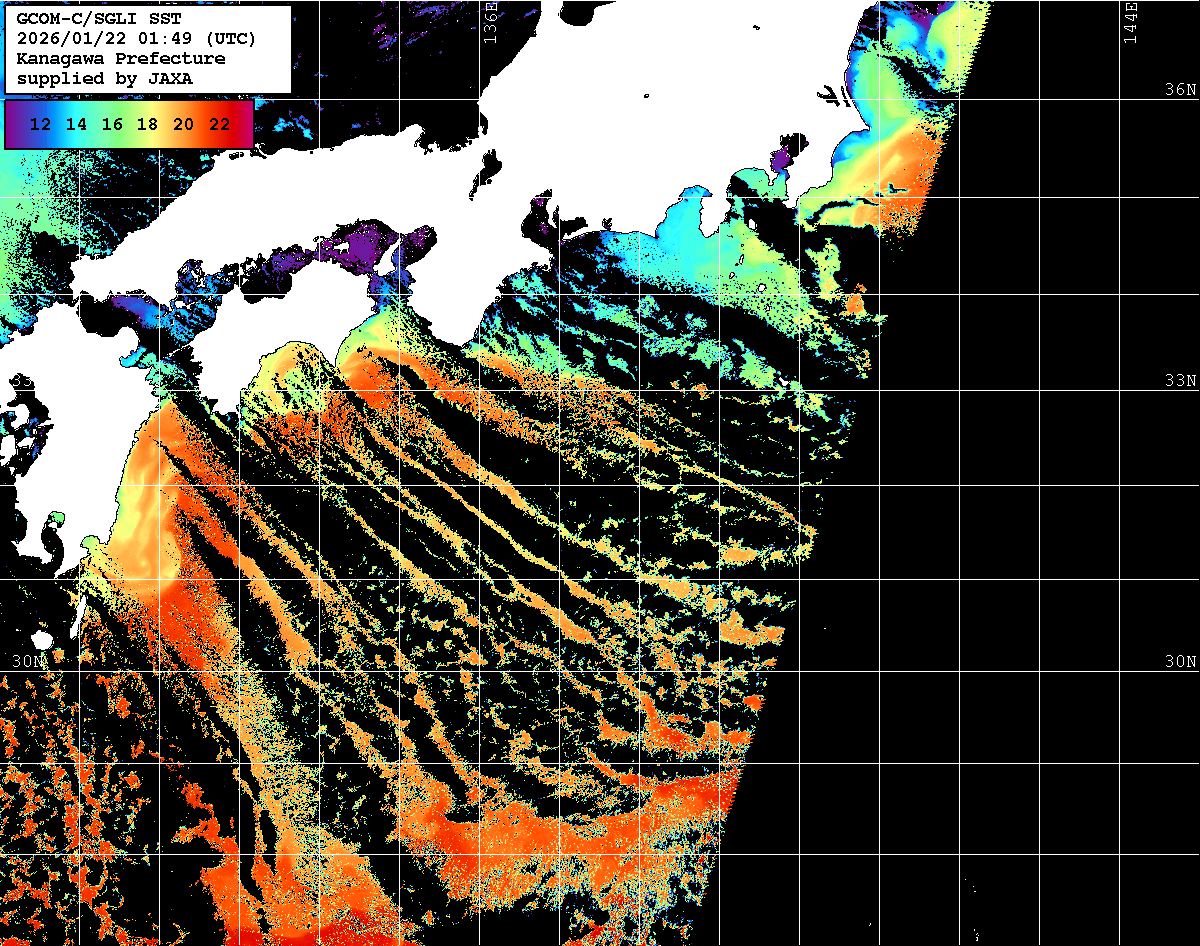This screenshot has height=946, width=1200.
Task: Click the 30N latitude label on left edge
Action: click(29, 662)
